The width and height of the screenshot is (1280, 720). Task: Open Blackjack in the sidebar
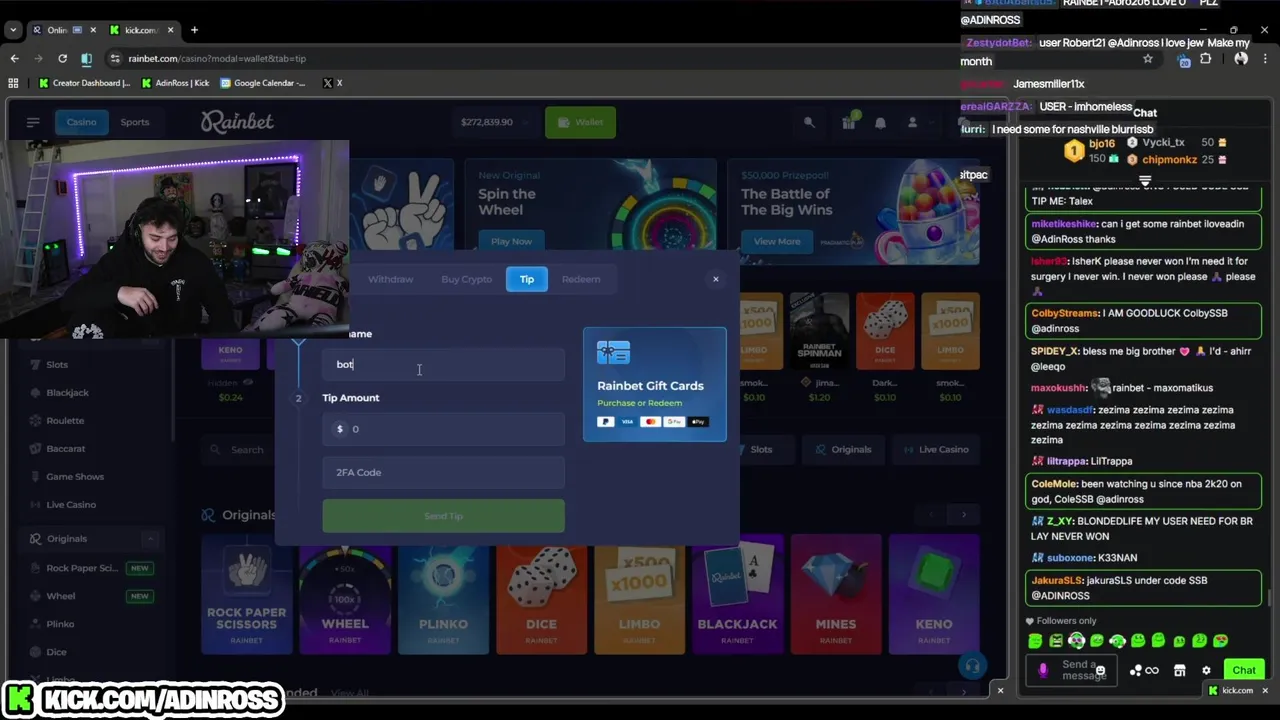(x=67, y=393)
